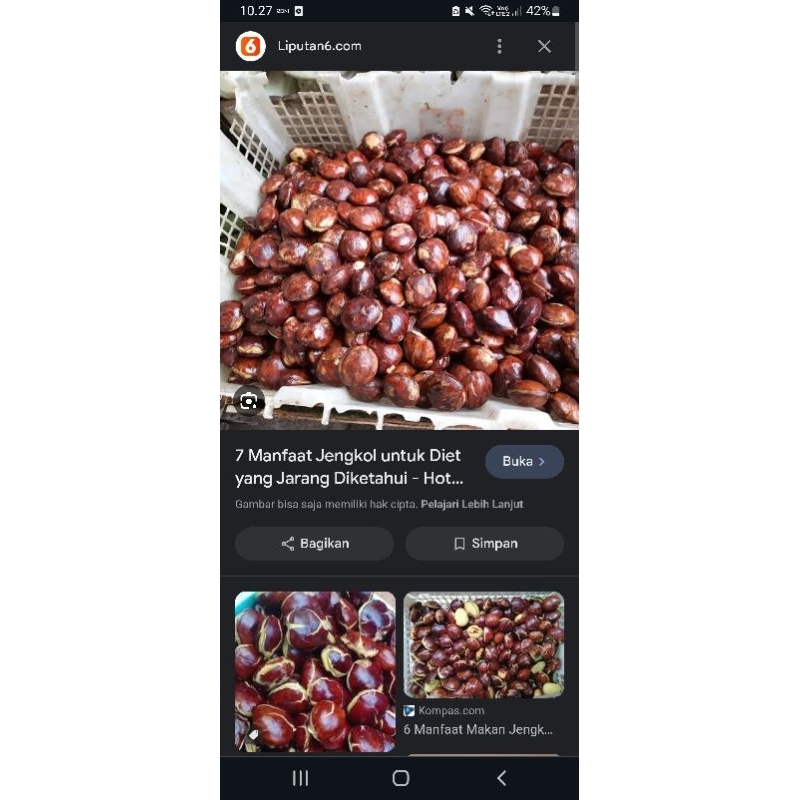Screen dimensions: 800x800
Task: Open Android recent apps
Action: (300, 778)
